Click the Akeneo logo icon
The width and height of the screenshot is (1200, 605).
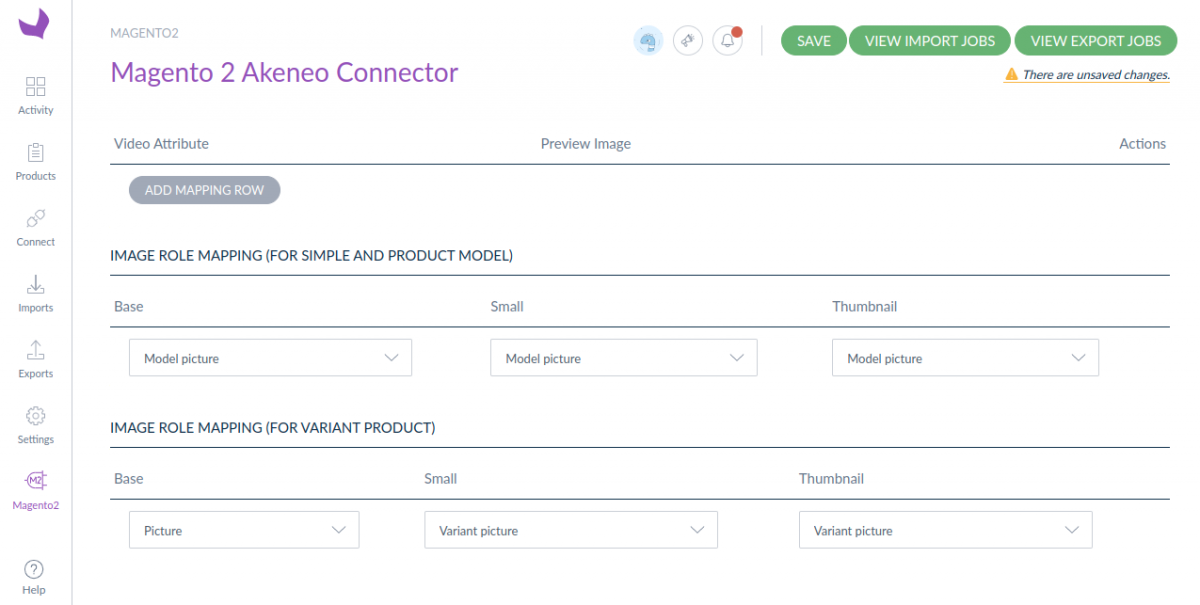click(34, 23)
